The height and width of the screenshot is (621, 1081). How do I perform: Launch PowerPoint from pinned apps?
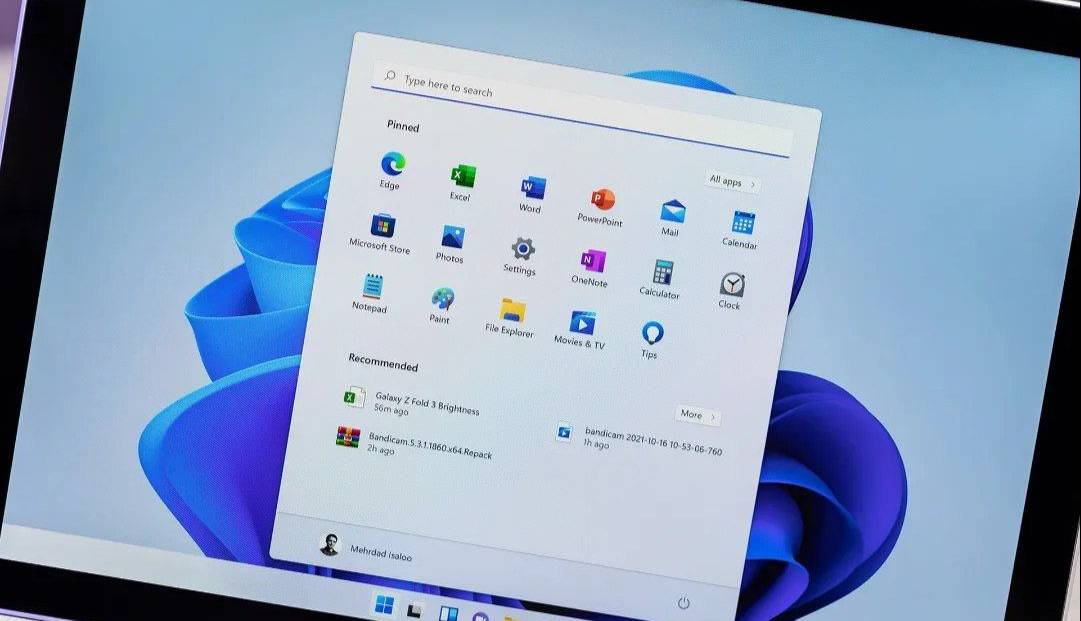click(x=602, y=201)
